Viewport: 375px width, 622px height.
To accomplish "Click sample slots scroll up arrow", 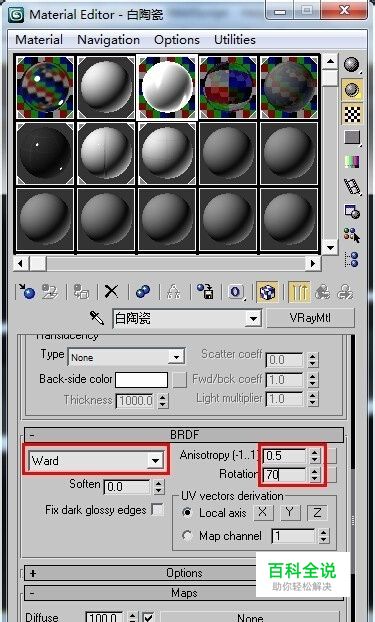I will pyautogui.click(x=330, y=61).
